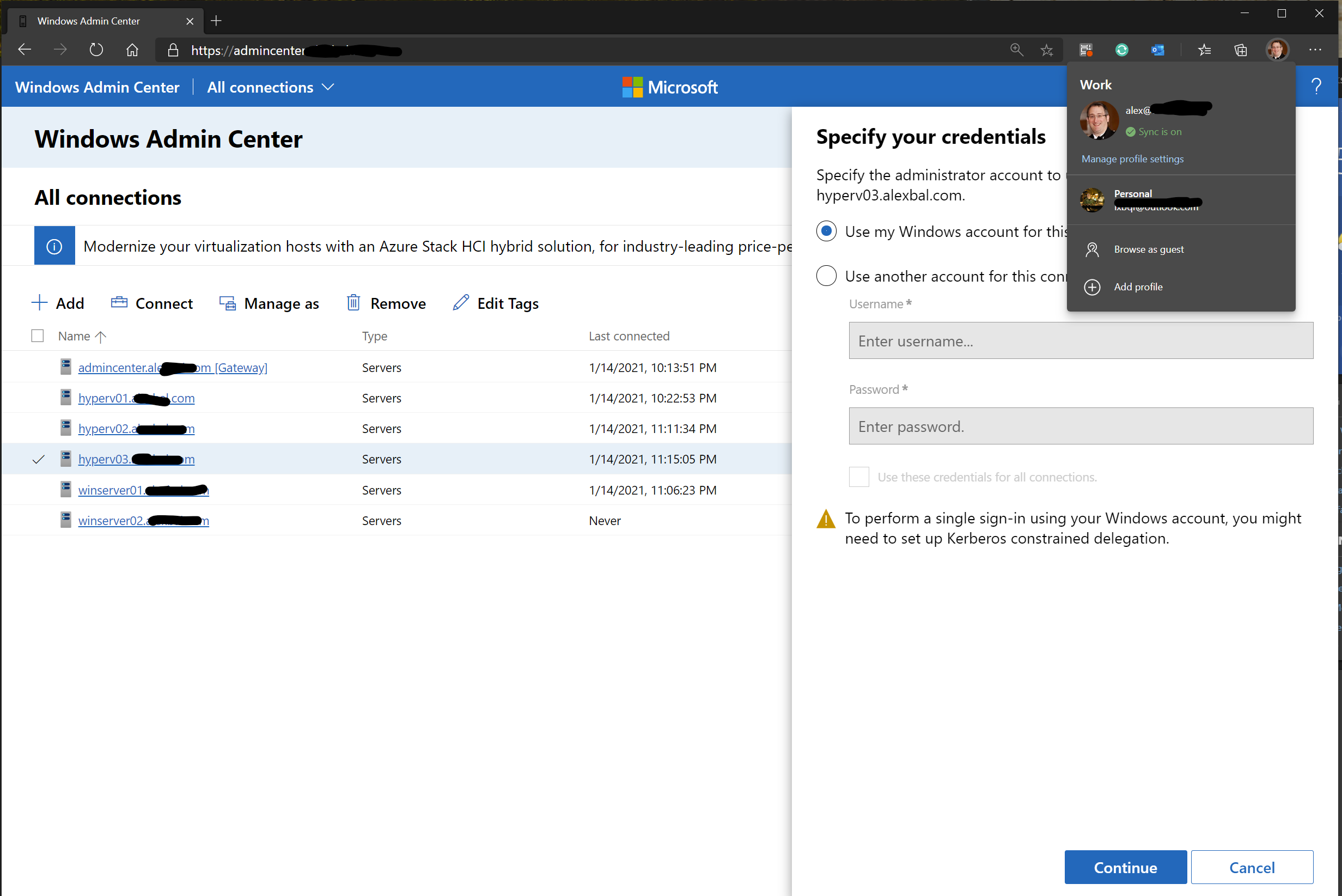Select Use my Windows account option
The image size is (1342, 896).
(x=826, y=231)
